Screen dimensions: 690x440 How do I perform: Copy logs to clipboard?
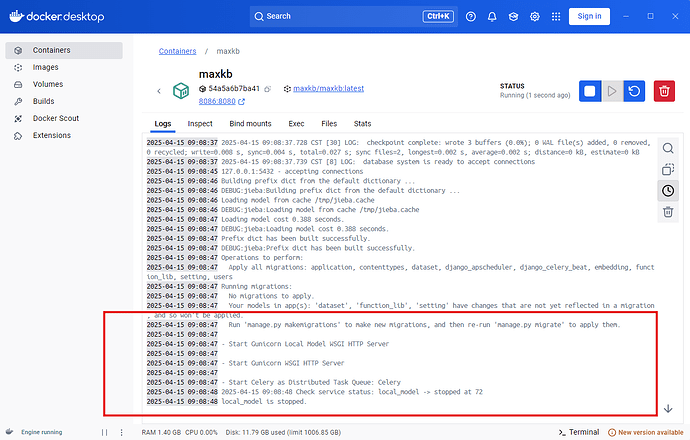pos(668,169)
